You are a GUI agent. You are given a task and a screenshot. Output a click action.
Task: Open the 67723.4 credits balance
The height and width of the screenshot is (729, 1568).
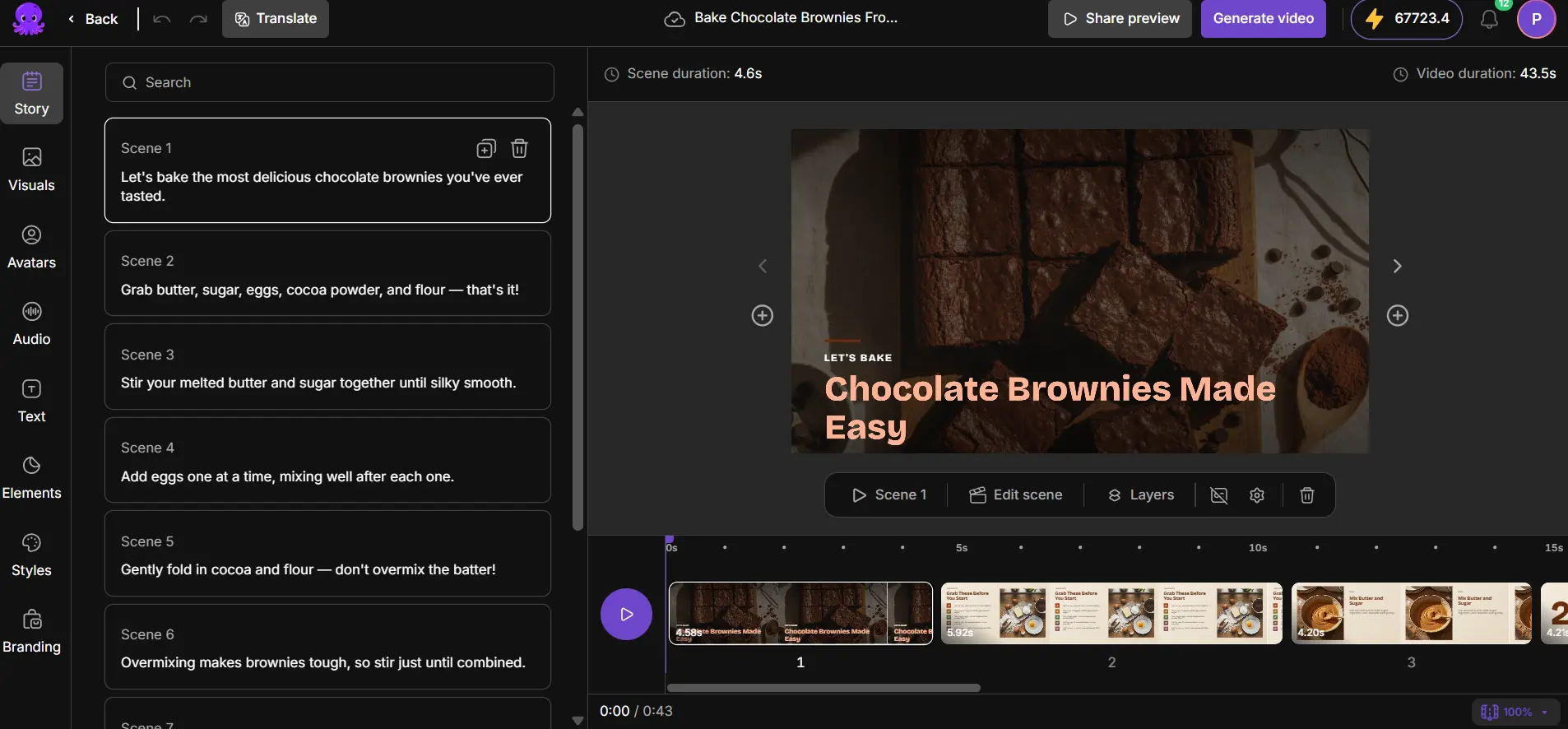(x=1407, y=19)
